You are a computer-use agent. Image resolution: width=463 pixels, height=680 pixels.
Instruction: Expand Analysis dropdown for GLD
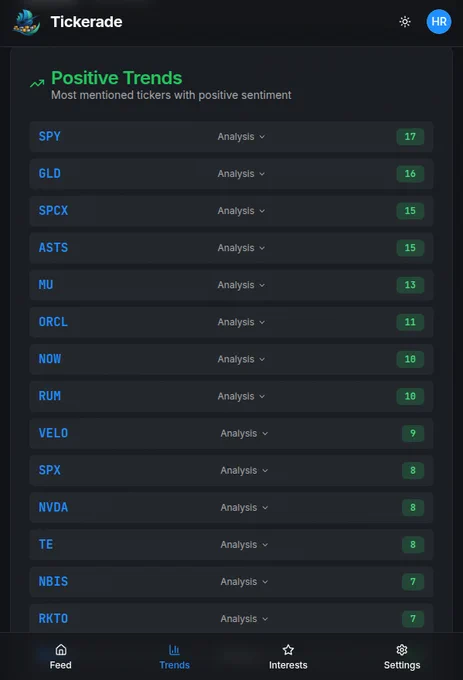point(241,173)
